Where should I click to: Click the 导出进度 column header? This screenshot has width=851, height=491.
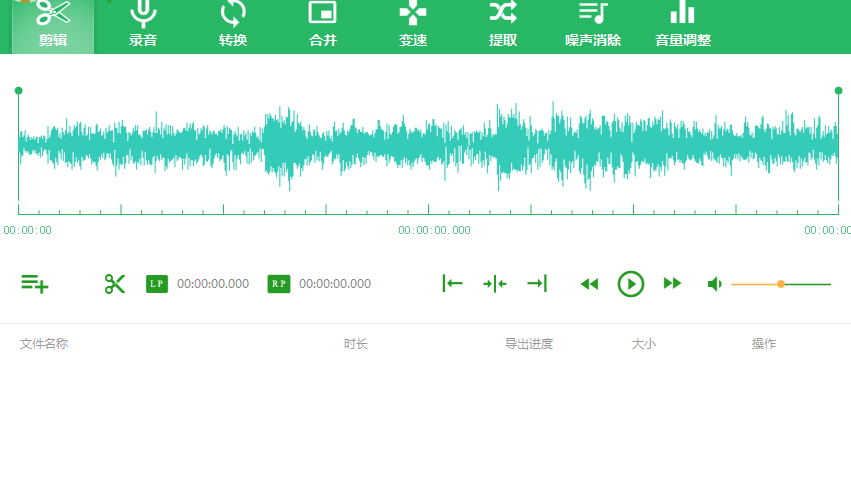tap(529, 343)
